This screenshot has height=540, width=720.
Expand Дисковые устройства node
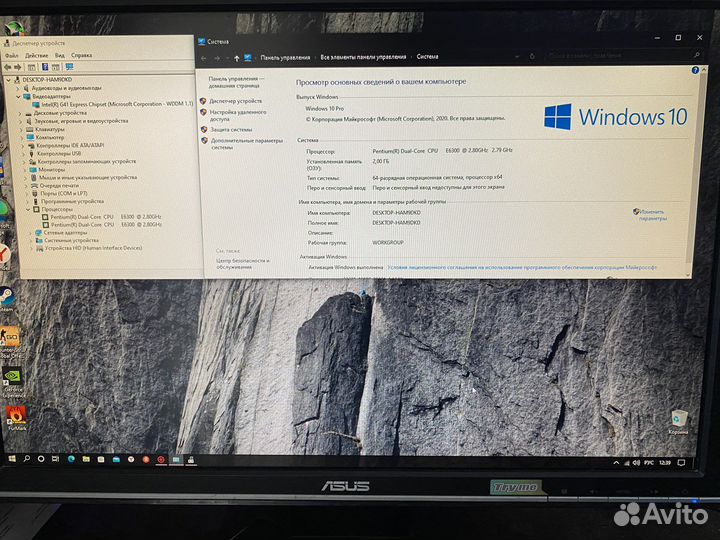coord(20,113)
